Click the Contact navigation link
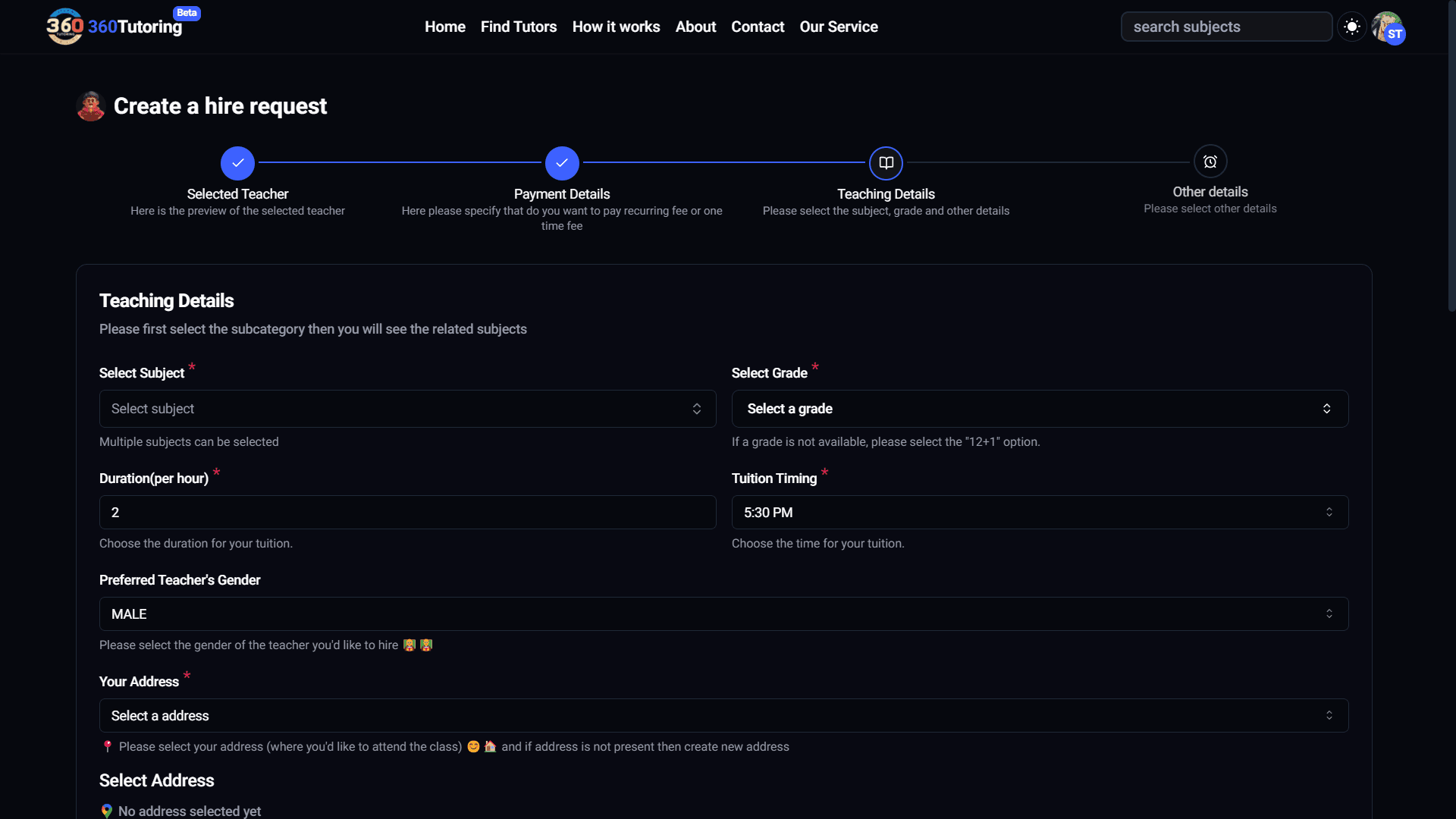Image resolution: width=1456 pixels, height=819 pixels. [x=758, y=27]
